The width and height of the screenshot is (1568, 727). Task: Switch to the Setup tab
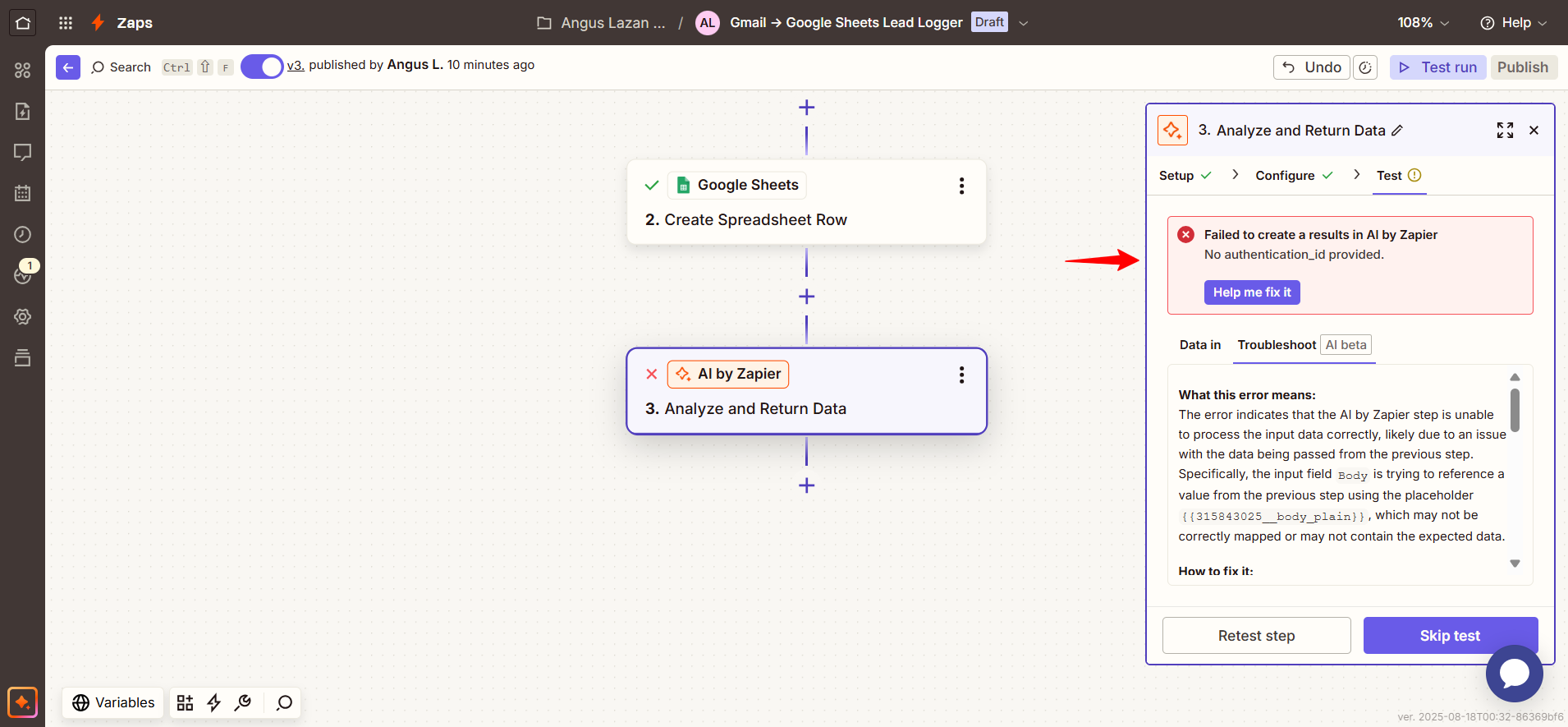1185,176
